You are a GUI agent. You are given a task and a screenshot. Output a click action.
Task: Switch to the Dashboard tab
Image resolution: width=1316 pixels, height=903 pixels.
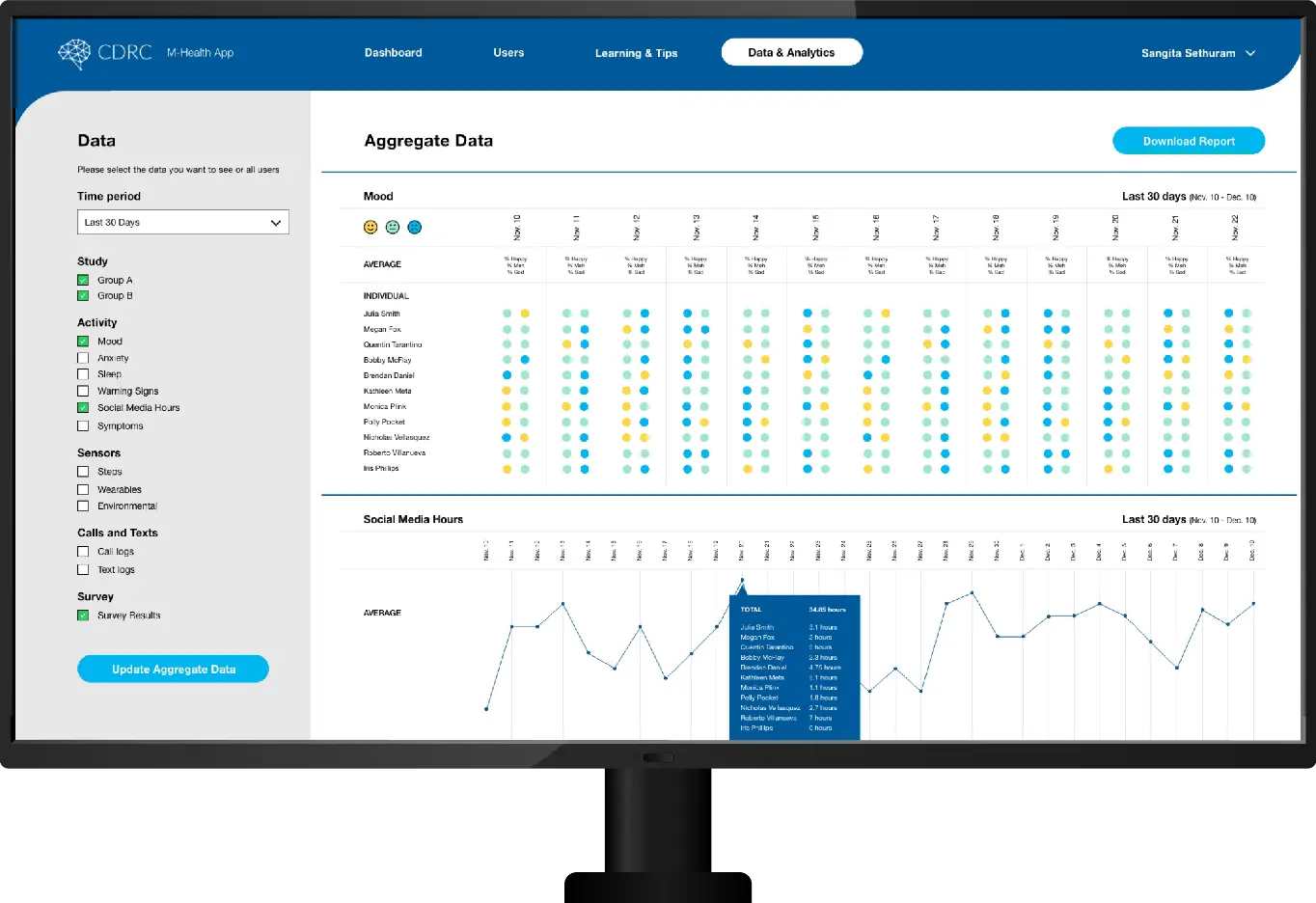click(393, 53)
